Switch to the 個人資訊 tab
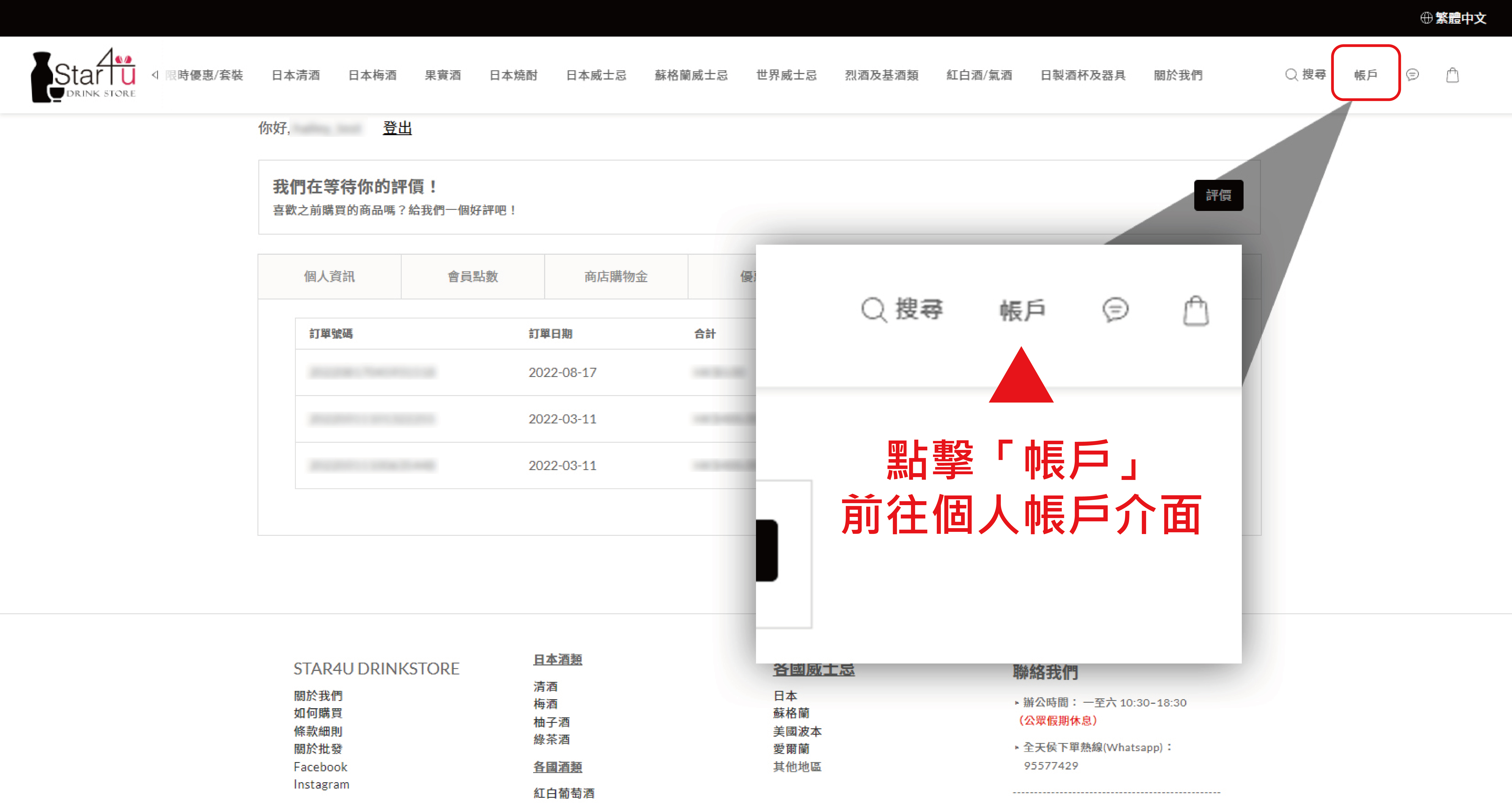The height and width of the screenshot is (805, 1512). (x=329, y=276)
